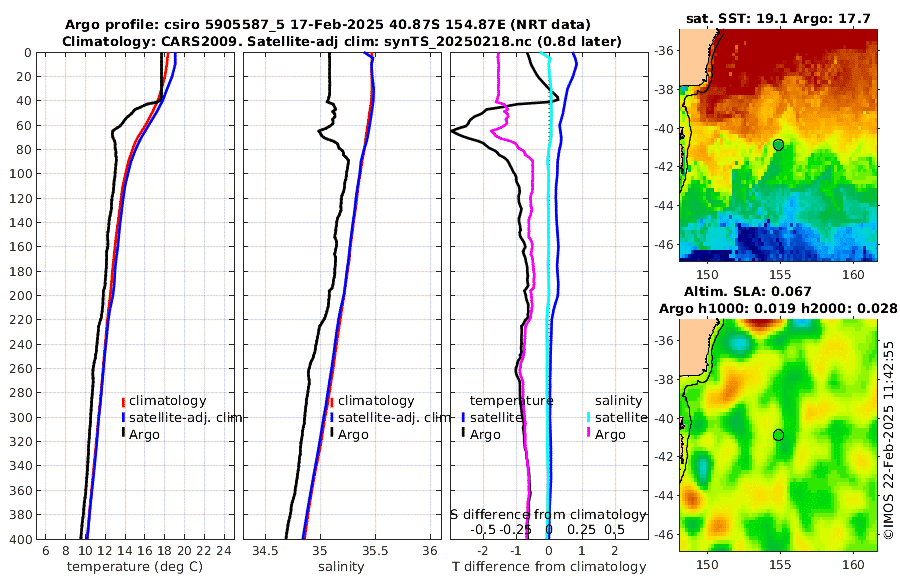This screenshot has height=580, width=900.
Task: Click the Argo float marker on the SLA map
Action: 778,435
